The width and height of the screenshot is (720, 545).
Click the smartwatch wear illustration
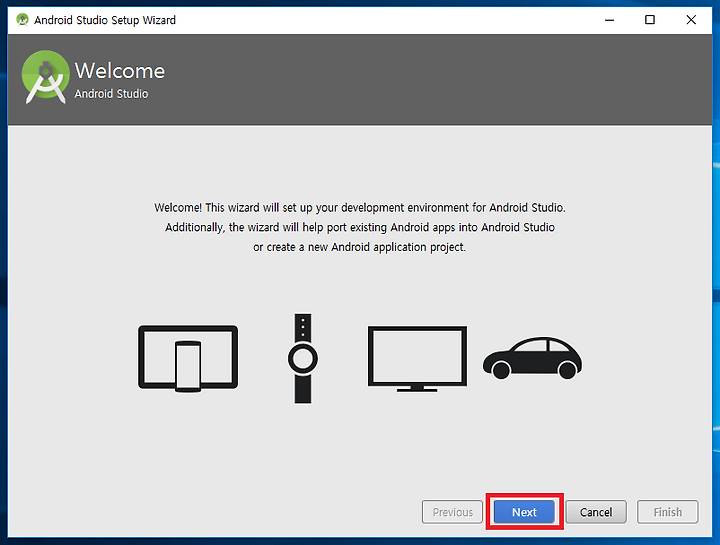click(x=303, y=359)
